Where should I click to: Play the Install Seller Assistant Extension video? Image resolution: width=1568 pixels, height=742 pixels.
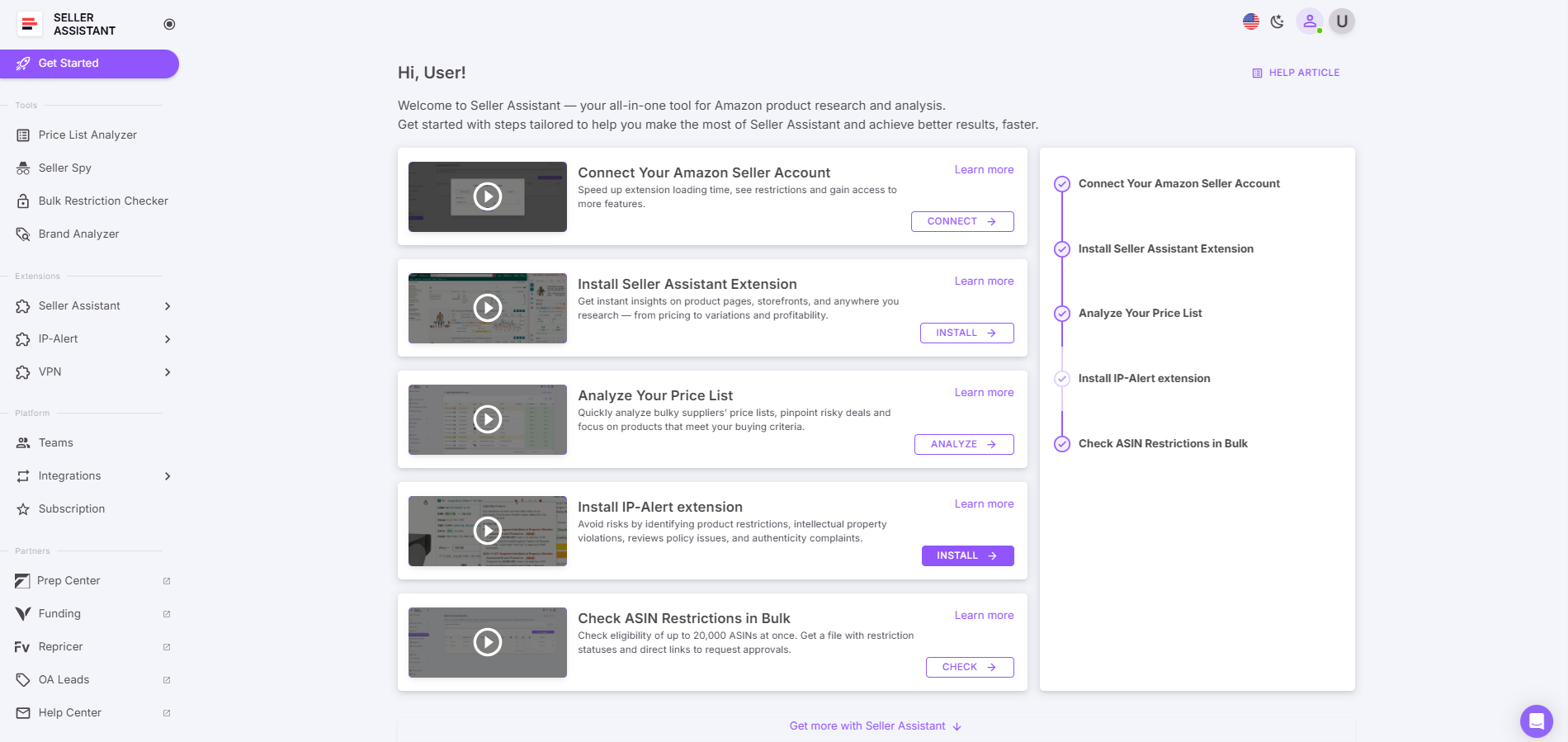point(488,308)
